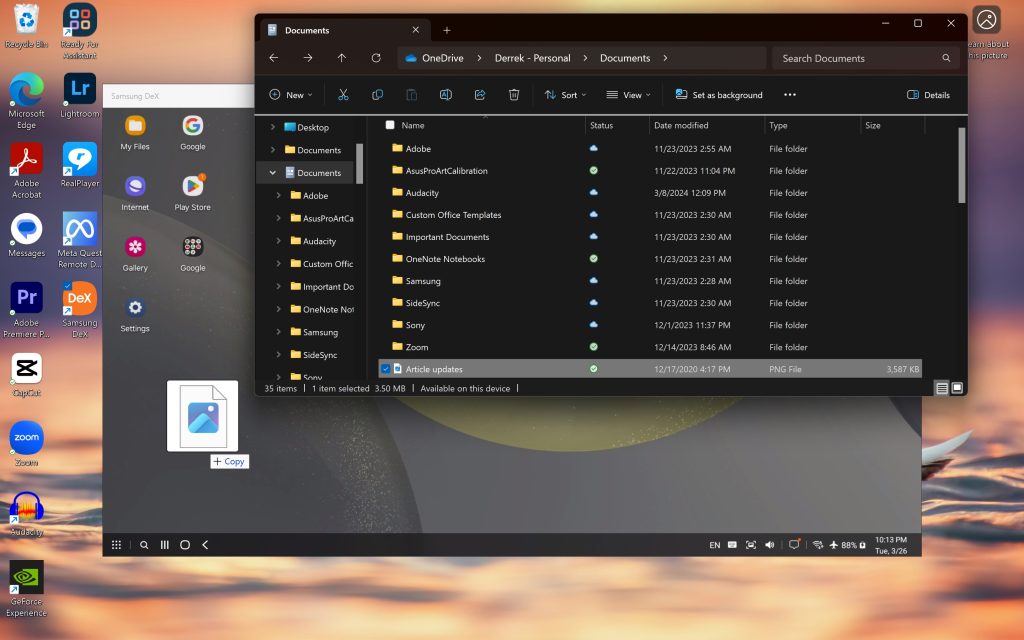1024x640 pixels.
Task: Add a new Explorer tab
Action: [x=447, y=30]
